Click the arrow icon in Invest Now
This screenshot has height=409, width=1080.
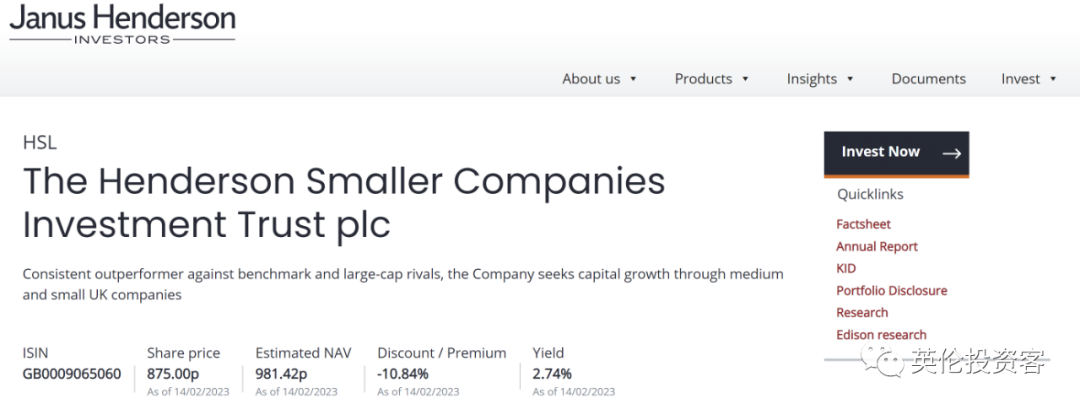click(951, 153)
